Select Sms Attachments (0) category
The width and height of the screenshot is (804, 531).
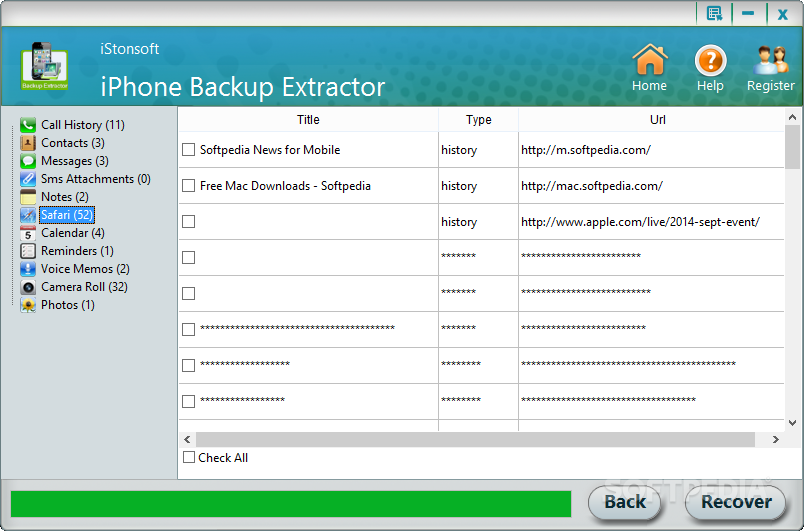[96, 179]
